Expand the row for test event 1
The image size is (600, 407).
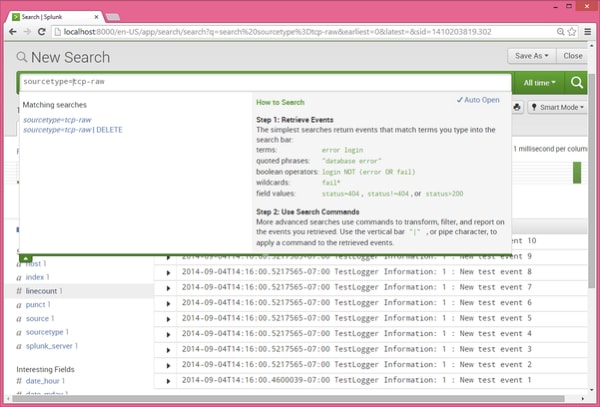168,381
